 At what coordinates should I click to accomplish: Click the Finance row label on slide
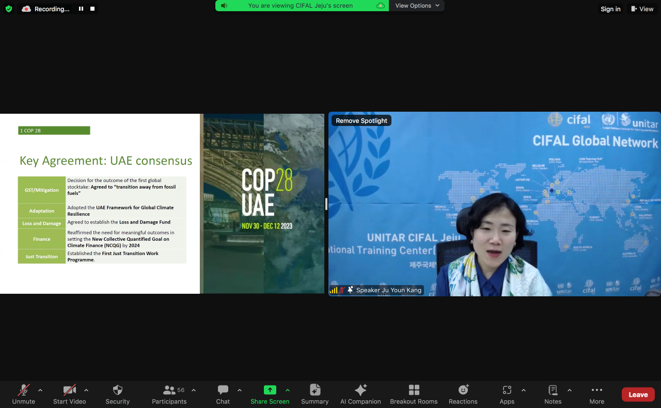click(x=41, y=239)
